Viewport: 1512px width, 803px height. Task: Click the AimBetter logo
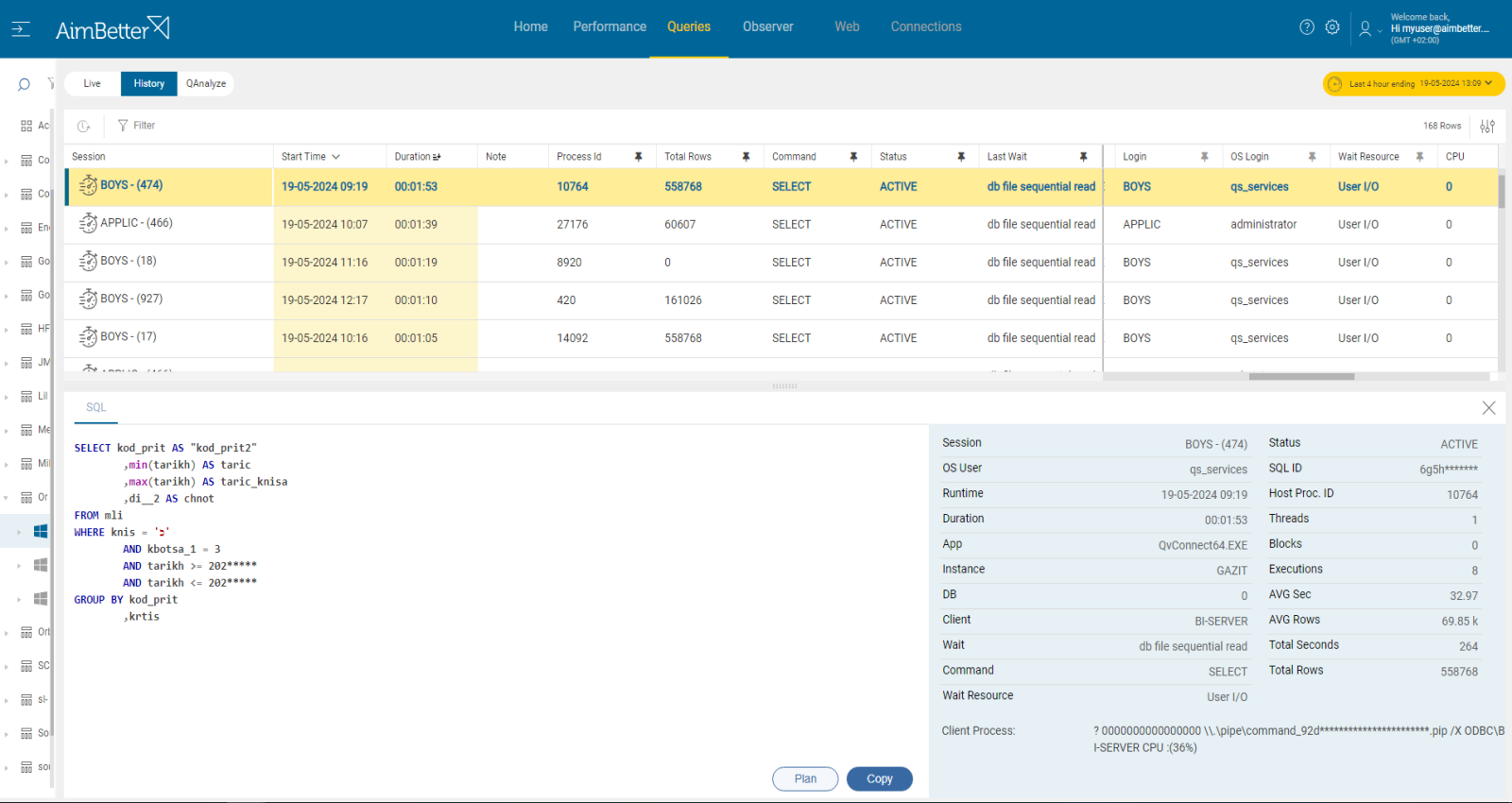click(112, 29)
